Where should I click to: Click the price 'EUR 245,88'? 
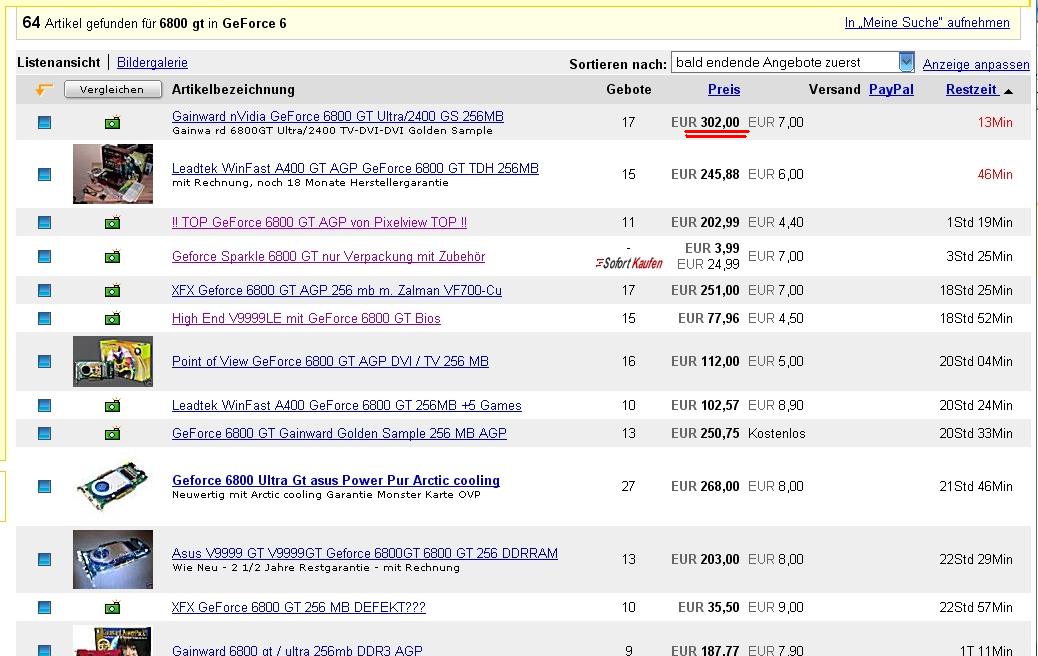(x=705, y=174)
